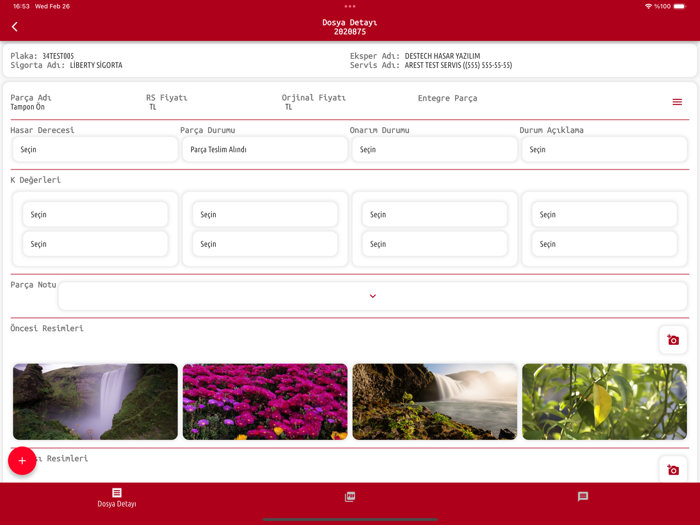The width and height of the screenshot is (700, 525).
Task: Open the pink flowers thumbnail
Action: click(x=265, y=401)
